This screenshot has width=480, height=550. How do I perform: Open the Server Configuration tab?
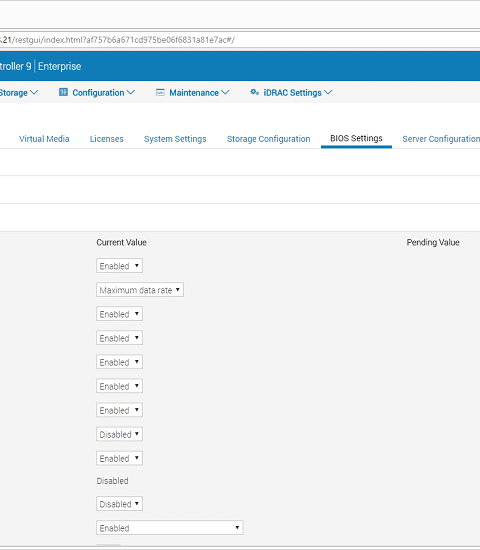[441, 139]
